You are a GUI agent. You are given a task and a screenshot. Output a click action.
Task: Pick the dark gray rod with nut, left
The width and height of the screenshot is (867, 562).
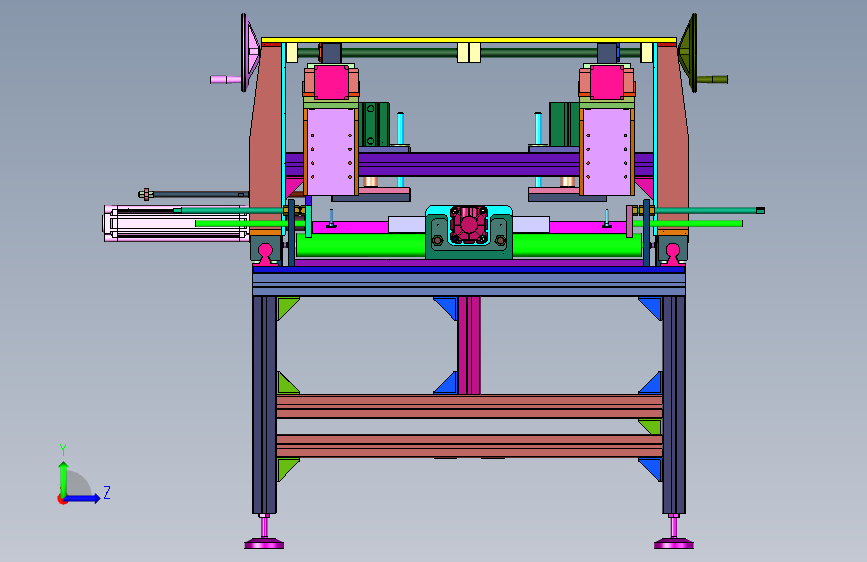coord(193,194)
